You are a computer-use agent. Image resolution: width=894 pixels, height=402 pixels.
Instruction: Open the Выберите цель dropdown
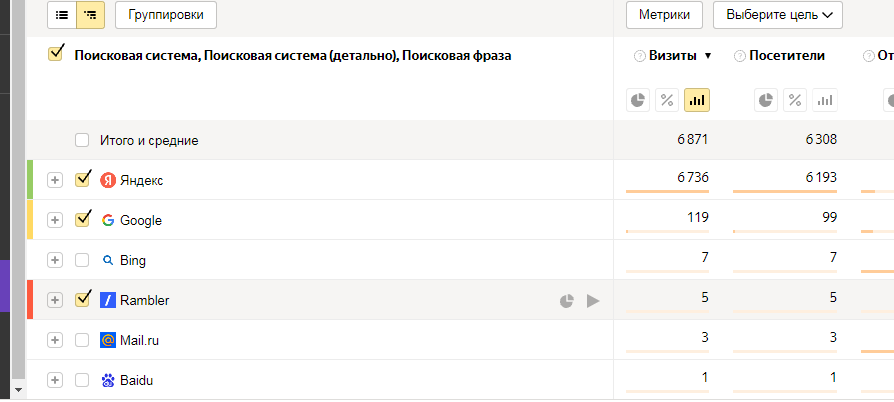click(x=778, y=15)
